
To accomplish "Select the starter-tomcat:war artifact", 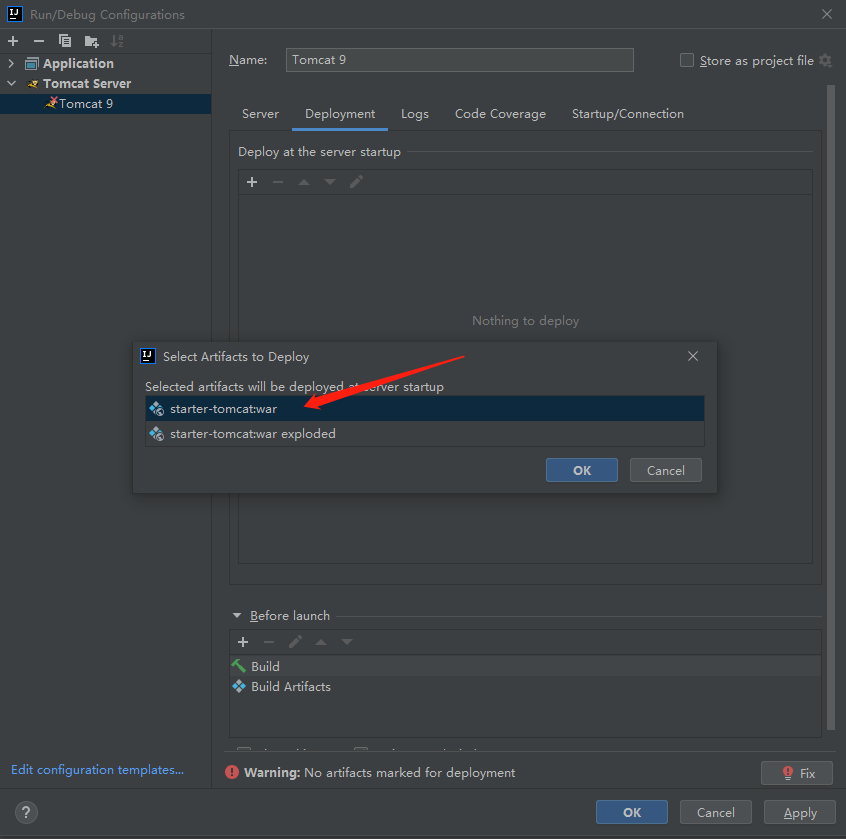I will click(x=425, y=409).
